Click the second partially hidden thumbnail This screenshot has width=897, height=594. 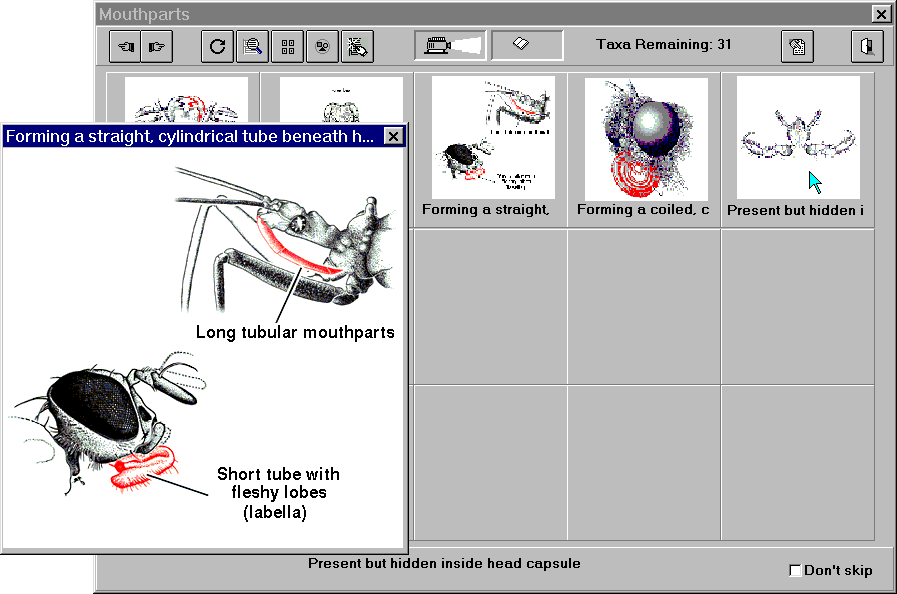(x=340, y=99)
